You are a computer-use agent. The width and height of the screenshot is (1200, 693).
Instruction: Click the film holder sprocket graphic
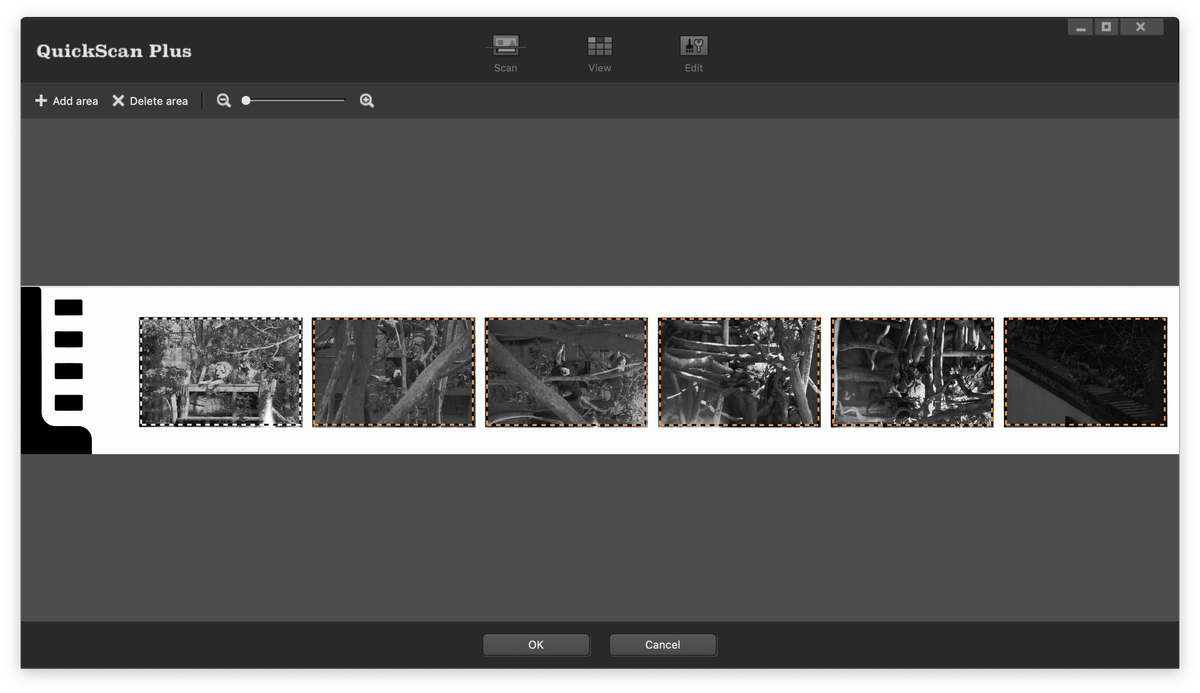click(x=57, y=370)
